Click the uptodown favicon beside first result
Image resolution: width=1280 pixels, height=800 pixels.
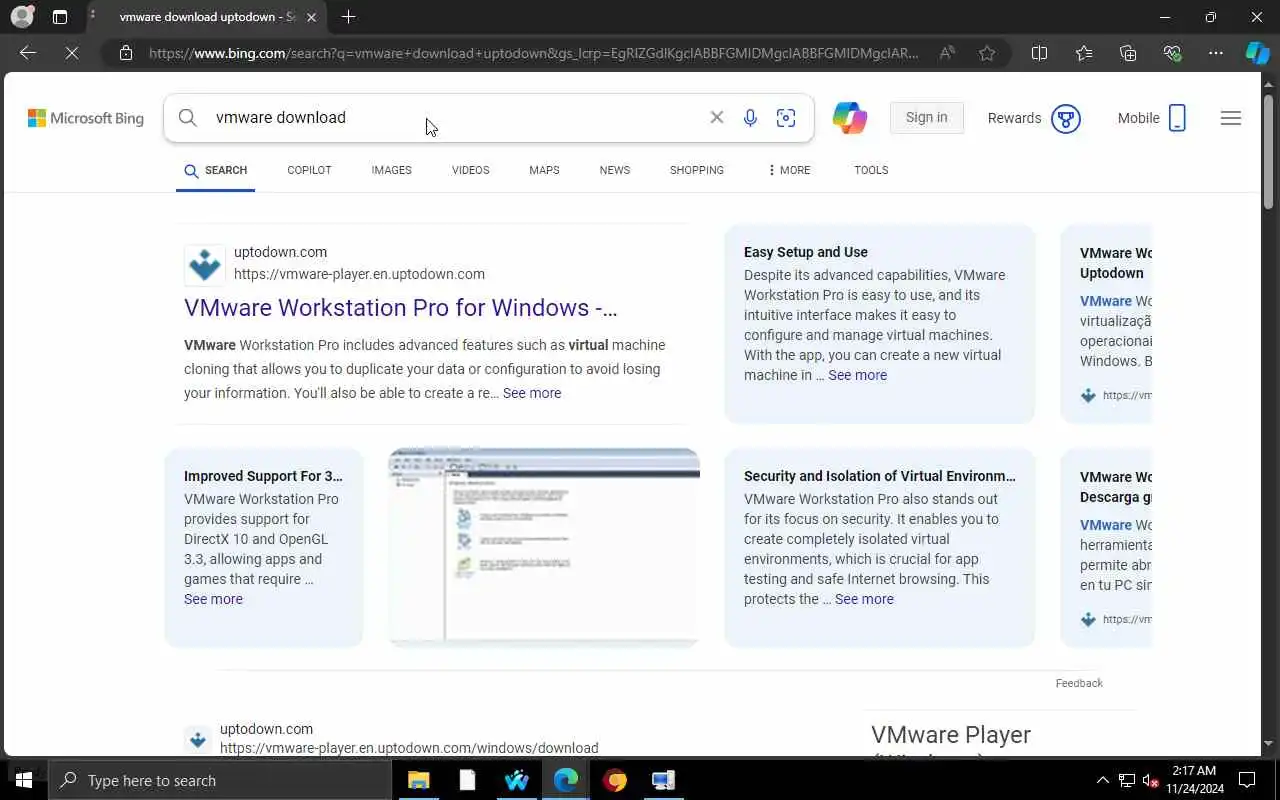click(x=205, y=264)
